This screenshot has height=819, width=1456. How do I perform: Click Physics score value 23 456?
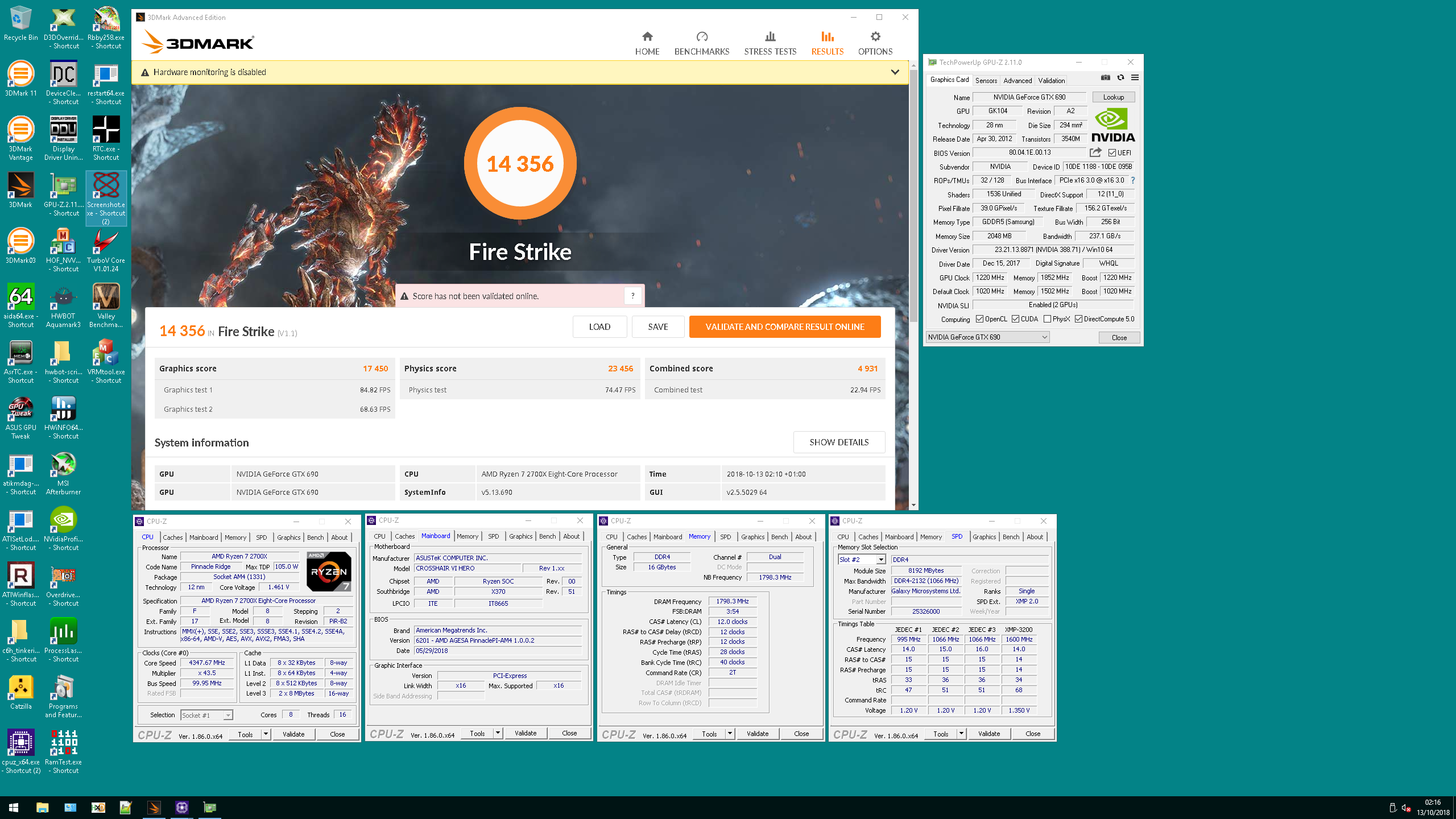621,369
